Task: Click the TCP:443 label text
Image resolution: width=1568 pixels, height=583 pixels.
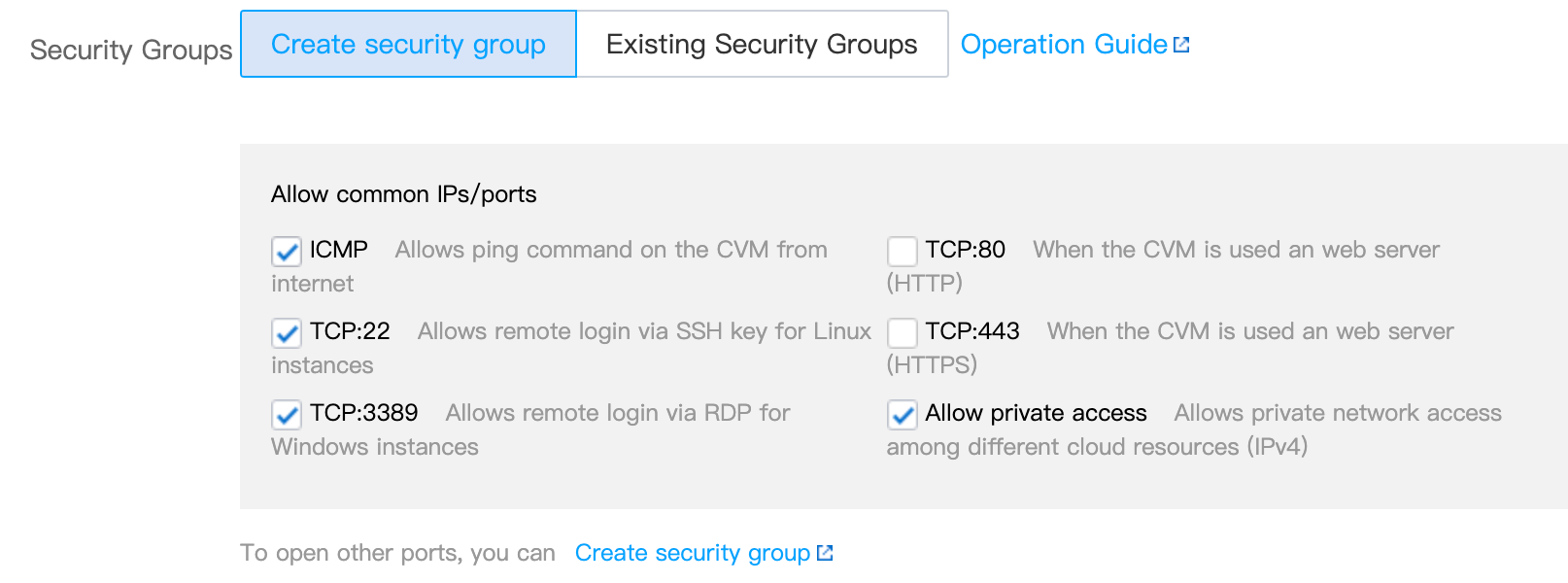Action: coord(972,331)
